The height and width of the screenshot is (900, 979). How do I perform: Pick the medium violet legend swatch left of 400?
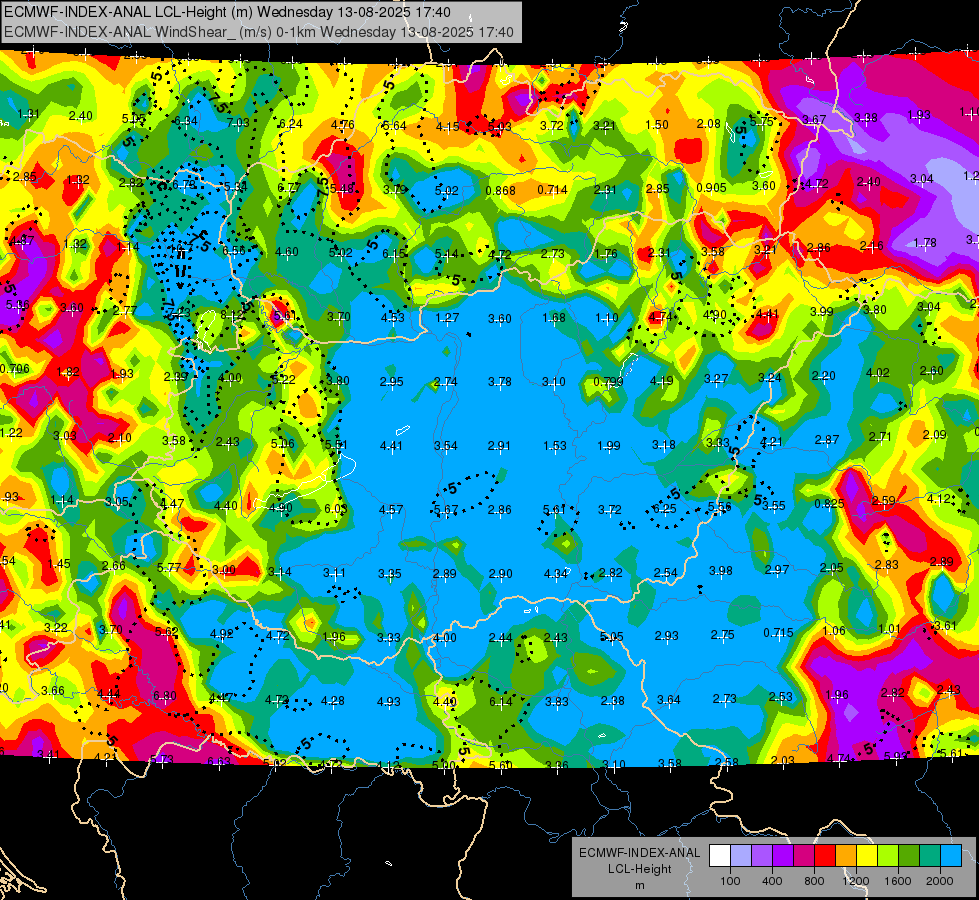tap(762, 856)
